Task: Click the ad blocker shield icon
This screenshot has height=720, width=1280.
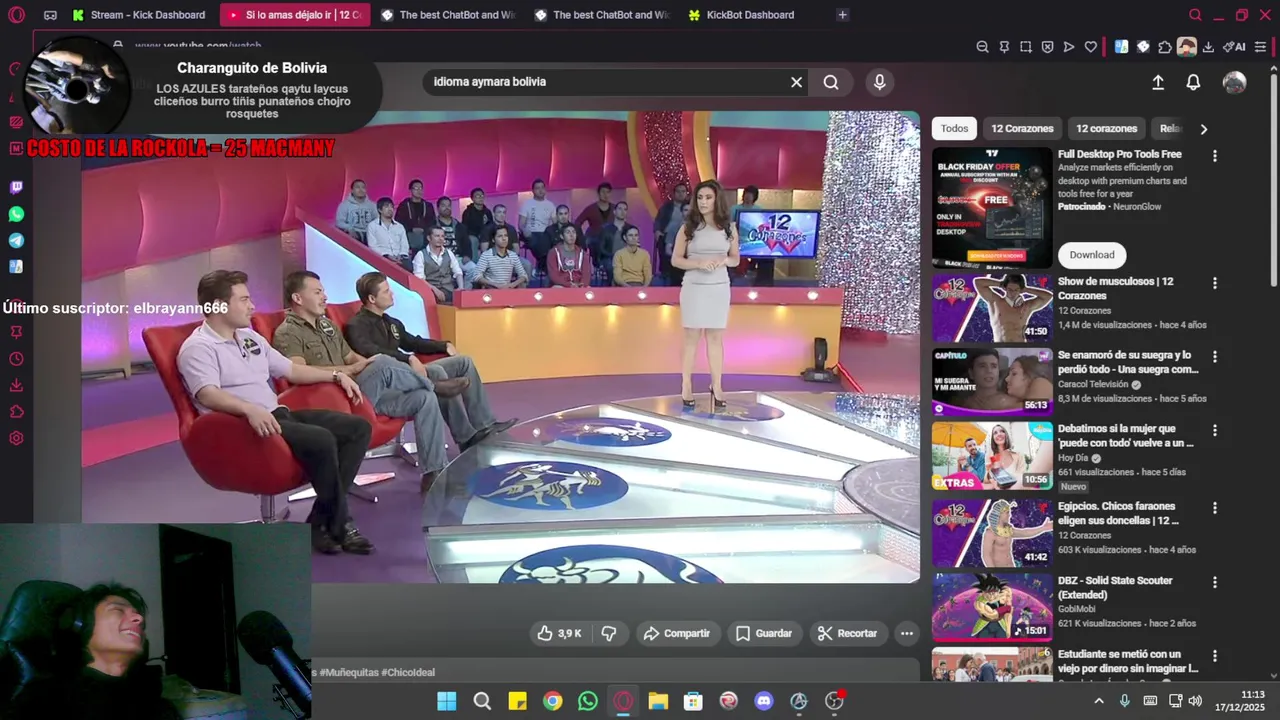Action: 1047,47
